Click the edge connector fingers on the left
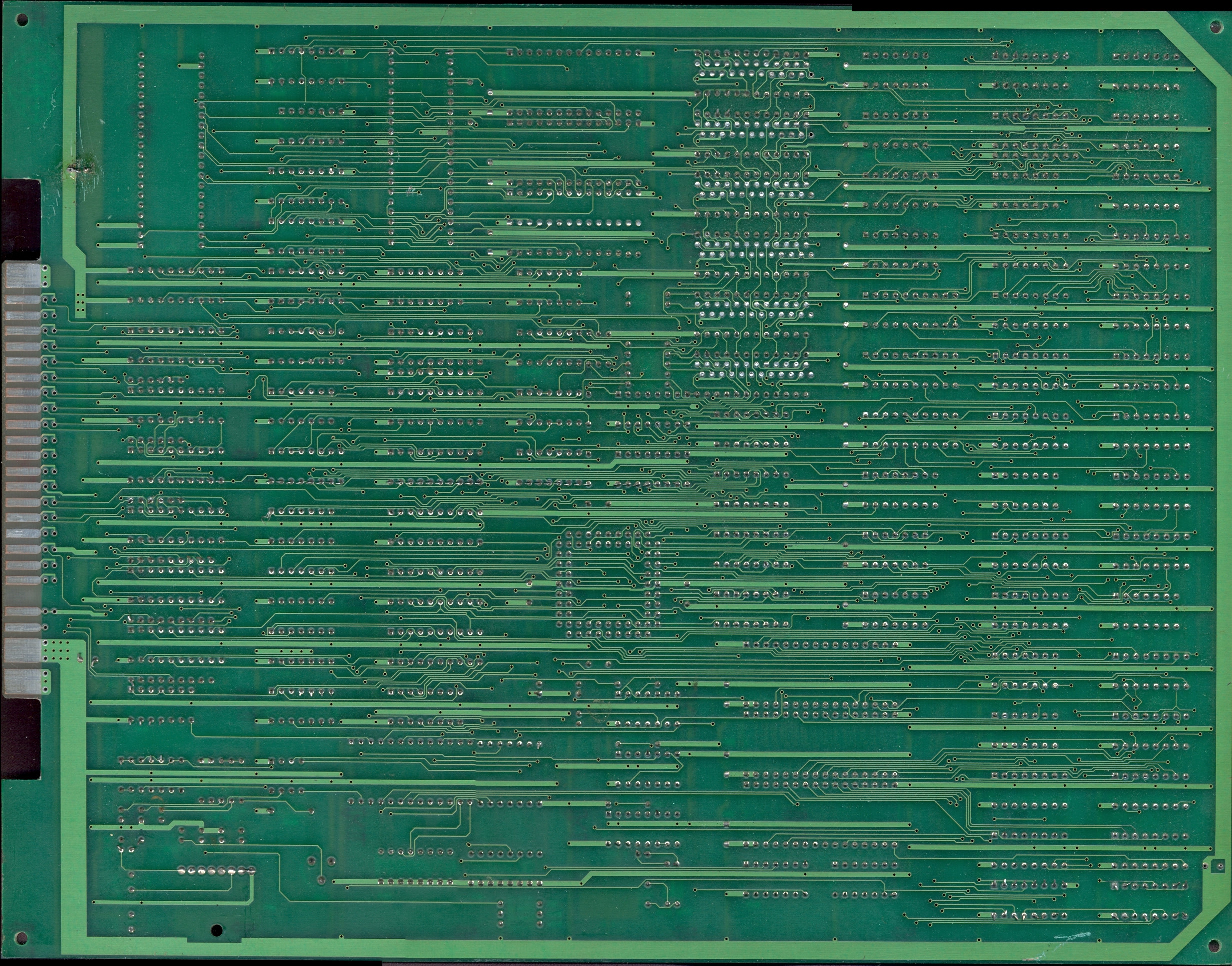Image resolution: width=1232 pixels, height=966 pixels. pyautogui.click(x=23, y=452)
